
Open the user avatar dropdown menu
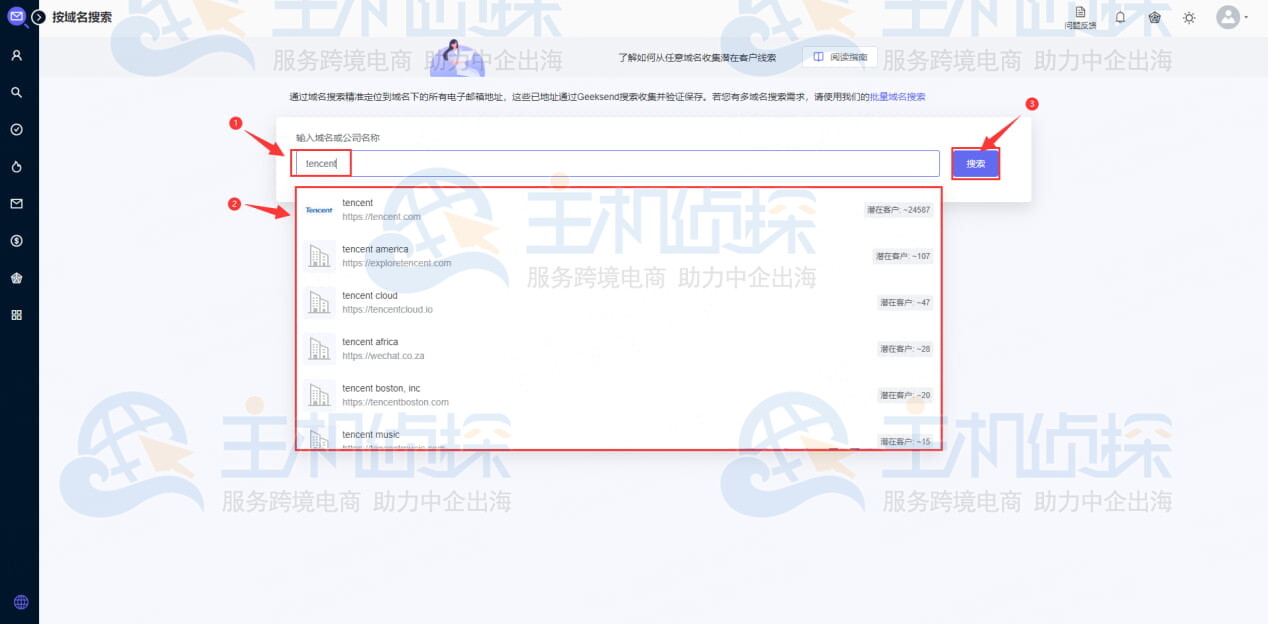coord(1229,17)
